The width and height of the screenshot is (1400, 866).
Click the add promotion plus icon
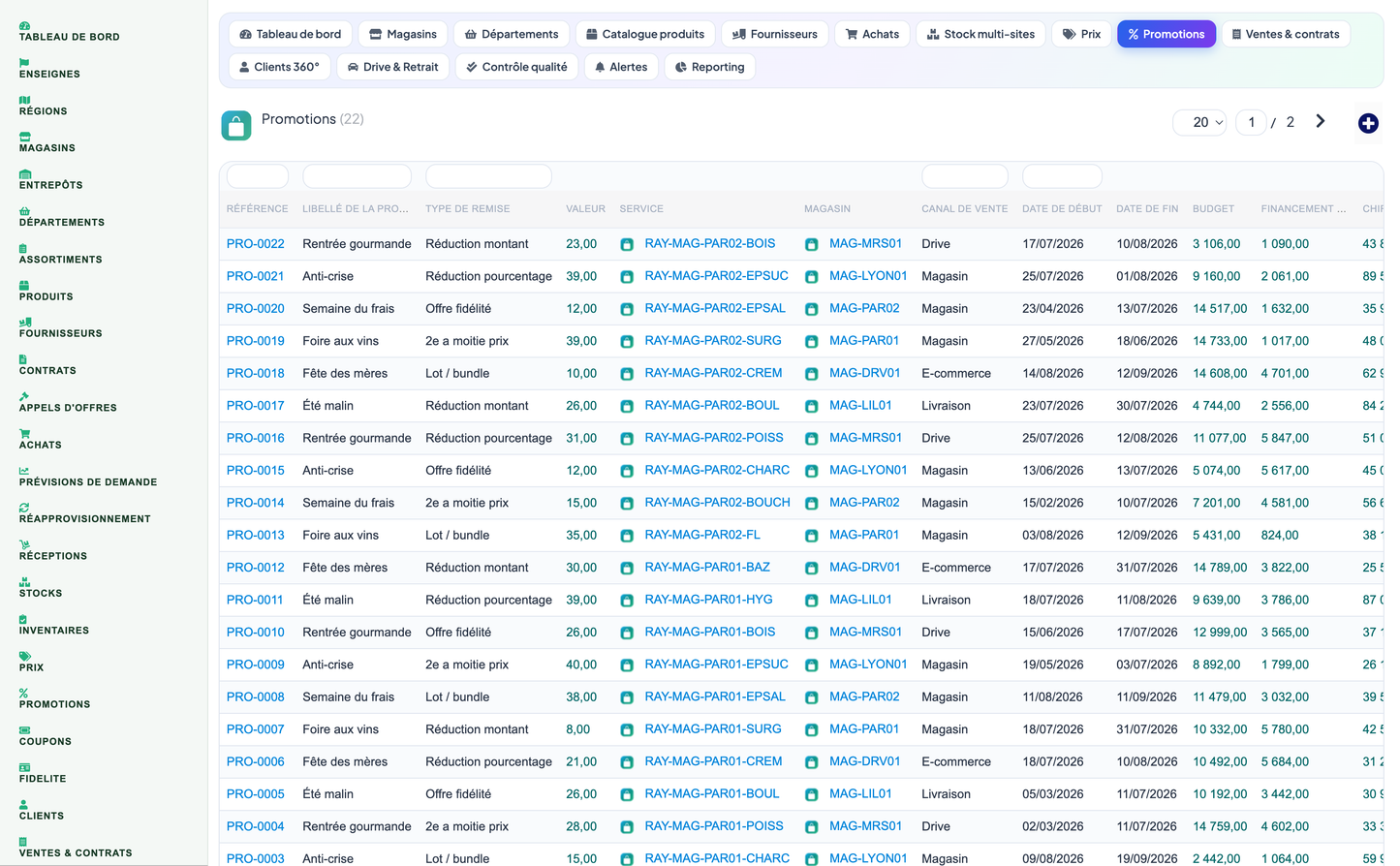[x=1368, y=123]
